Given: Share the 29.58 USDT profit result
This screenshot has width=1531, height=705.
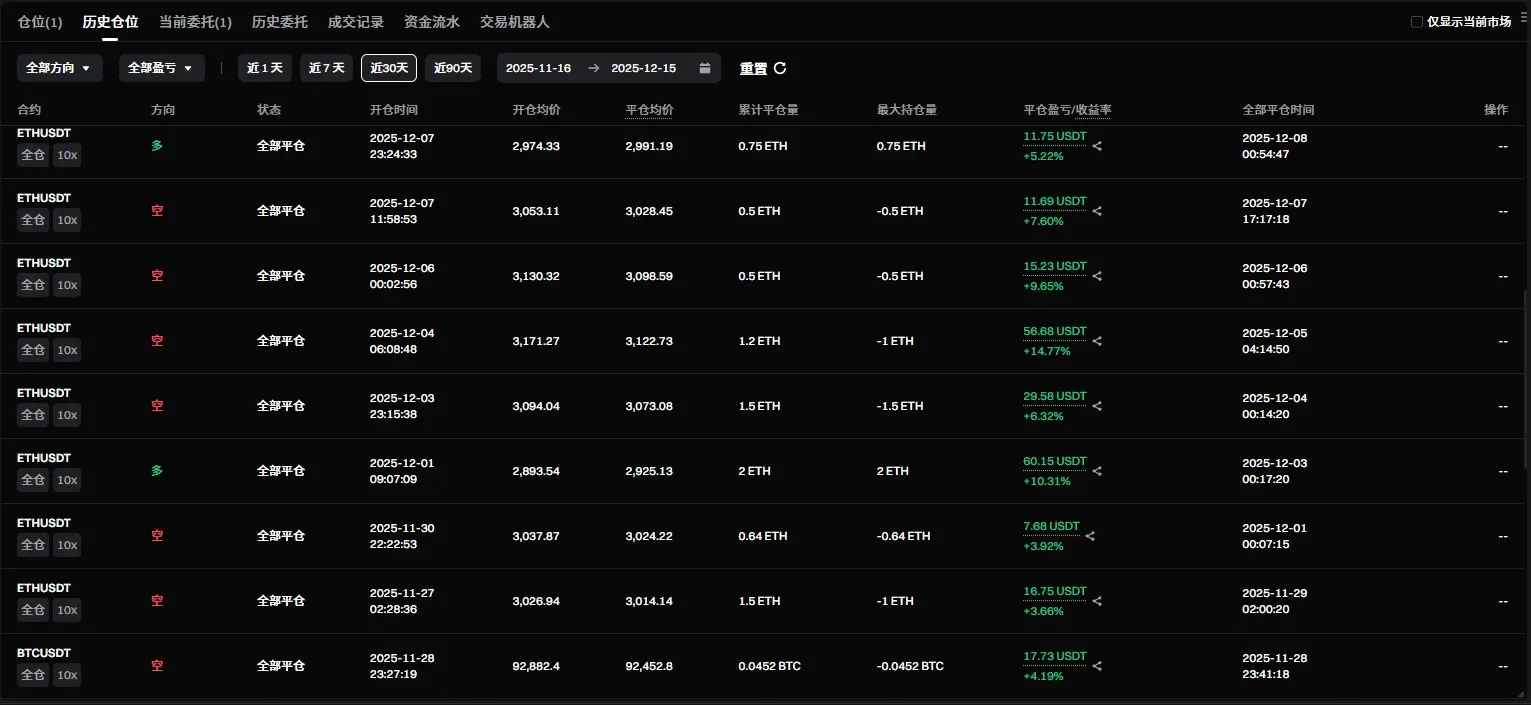Looking at the screenshot, I should (1097, 406).
